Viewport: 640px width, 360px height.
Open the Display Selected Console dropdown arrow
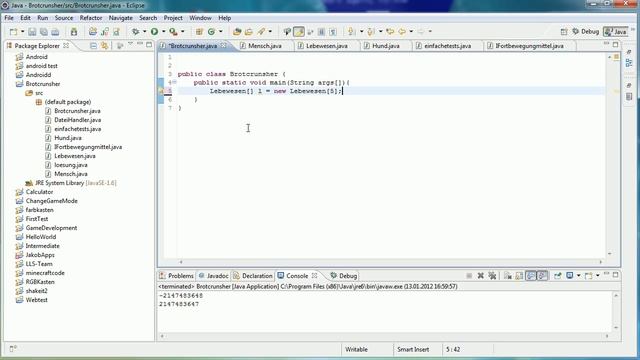click(578, 276)
